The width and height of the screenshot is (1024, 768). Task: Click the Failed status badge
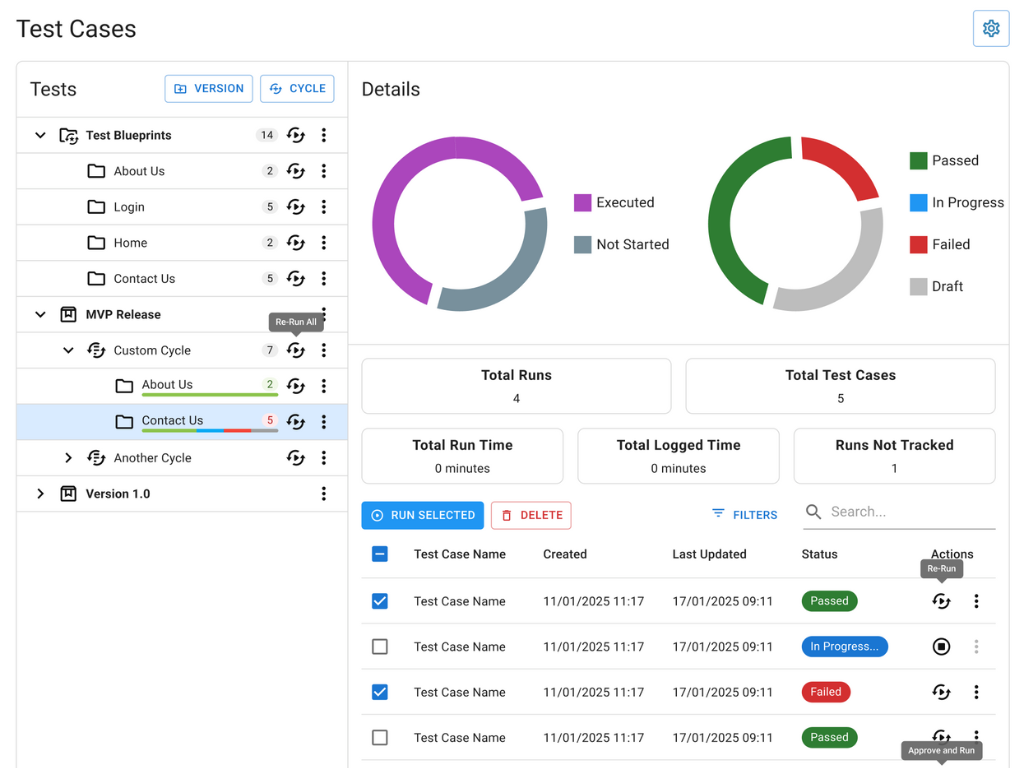tap(826, 692)
